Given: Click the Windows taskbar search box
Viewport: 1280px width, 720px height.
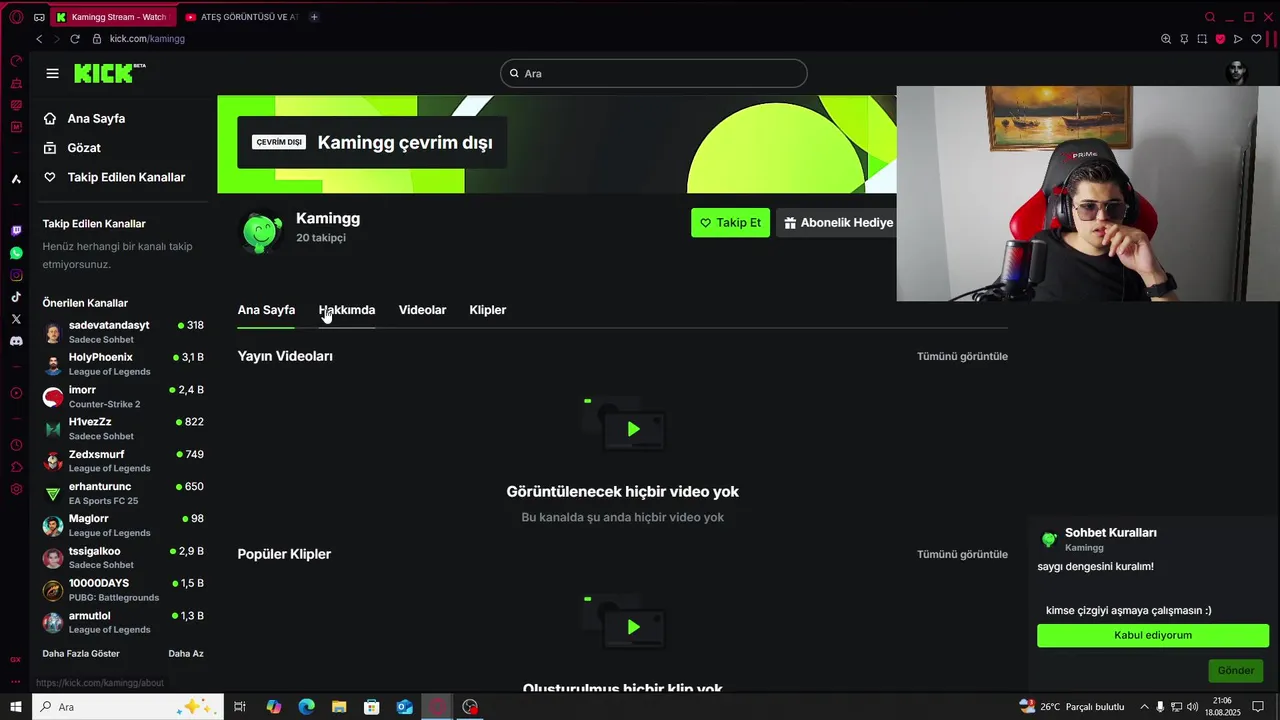Looking at the screenshot, I should click(128, 707).
